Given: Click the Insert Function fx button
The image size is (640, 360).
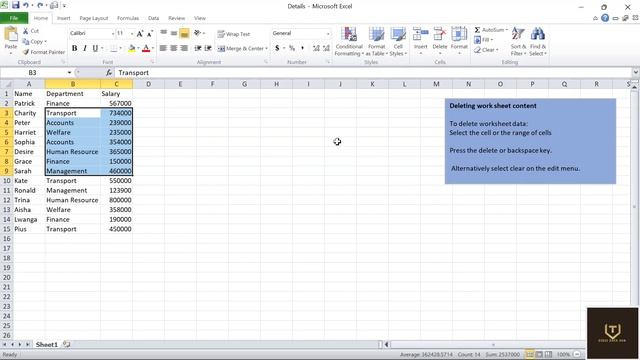Looking at the screenshot, I should coord(109,73).
